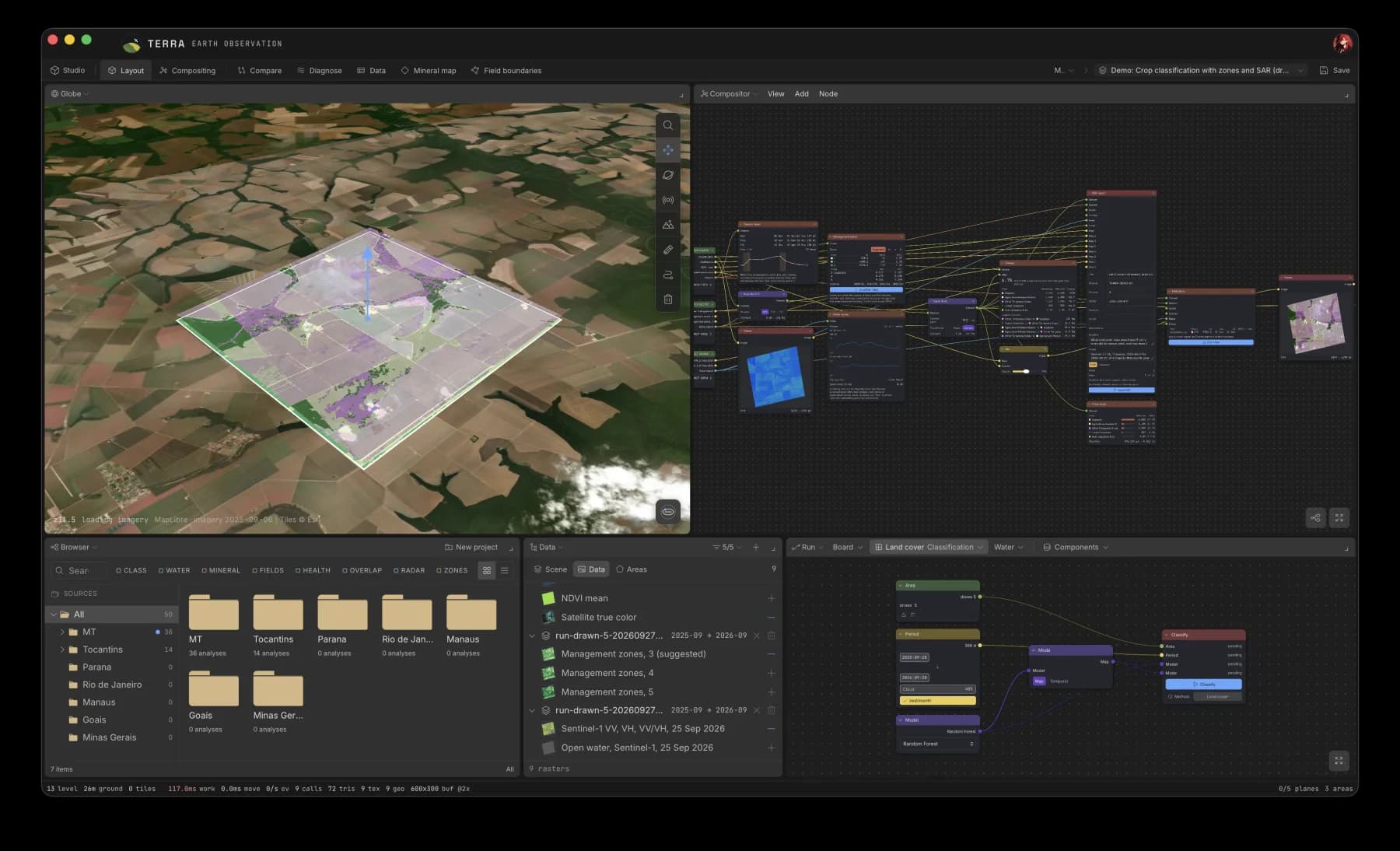Toggle the WATER filter chip

click(174, 570)
